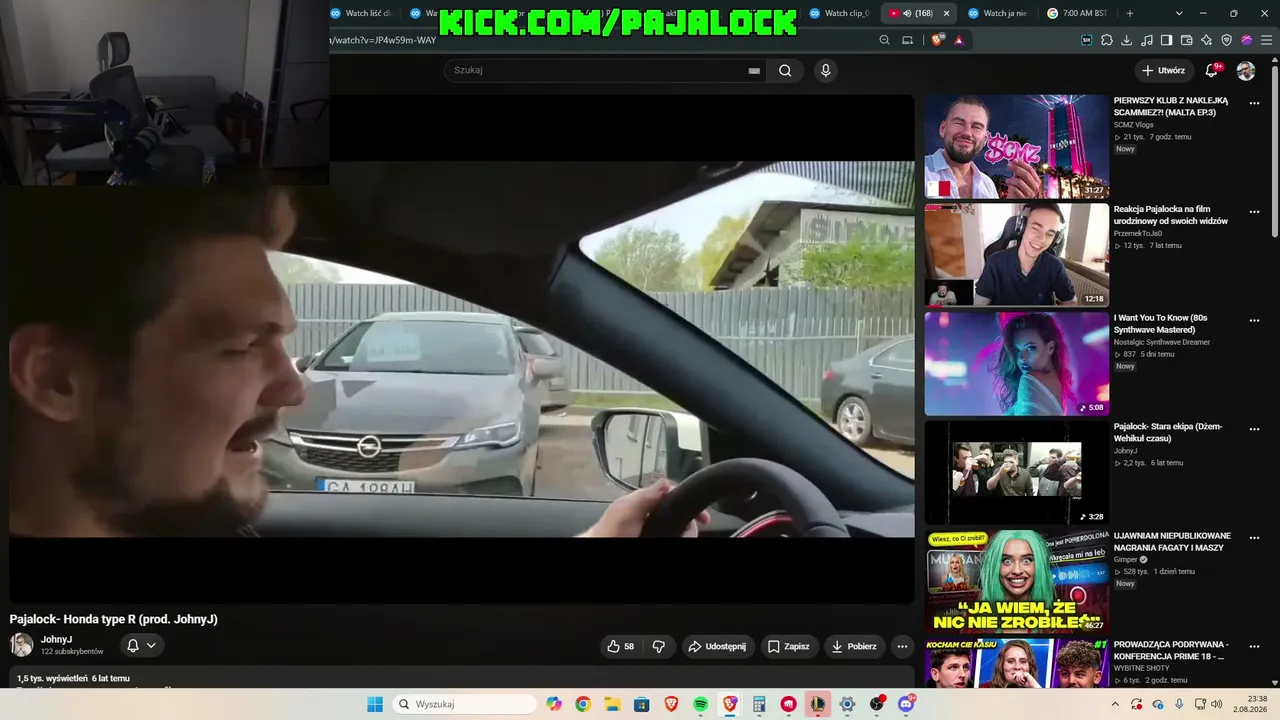Open the Brave Wallet icon
1280x720 pixels.
click(x=1187, y=40)
